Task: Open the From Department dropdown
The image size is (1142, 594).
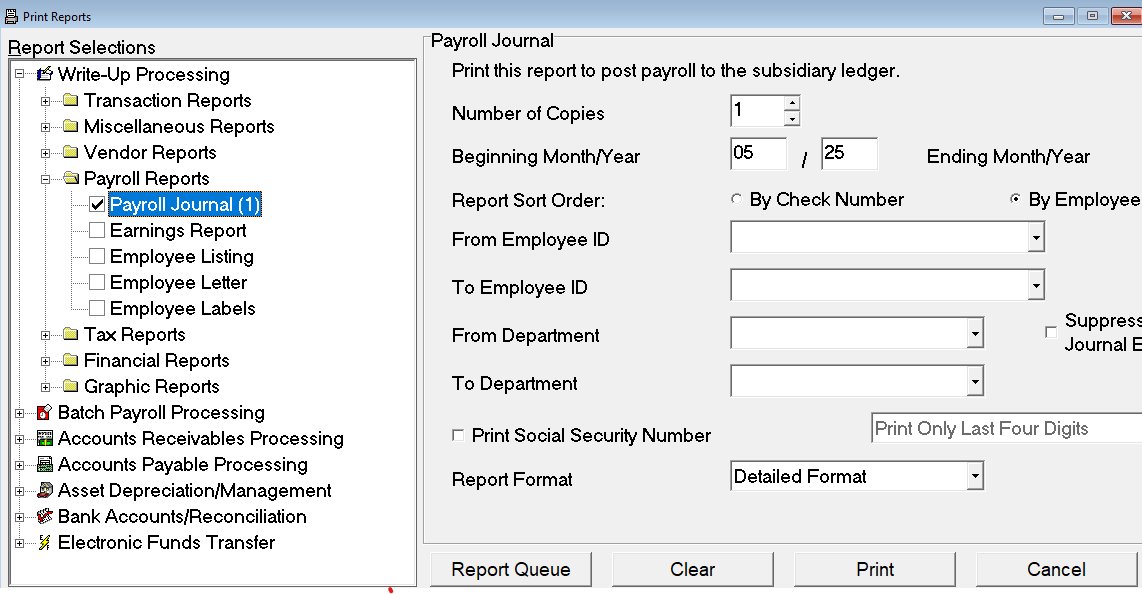Action: [974, 332]
